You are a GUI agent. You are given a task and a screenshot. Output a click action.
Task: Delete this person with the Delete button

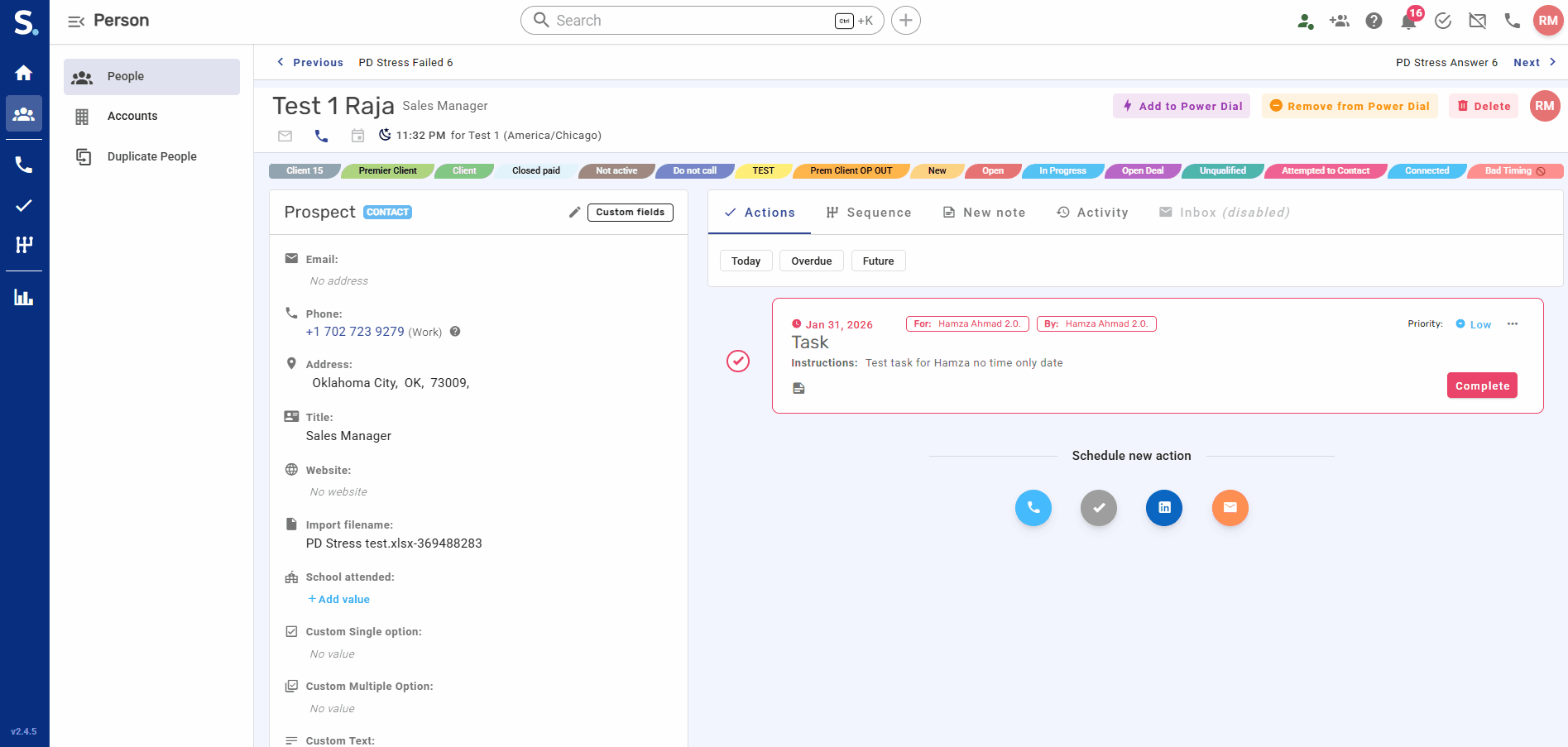click(x=1484, y=106)
